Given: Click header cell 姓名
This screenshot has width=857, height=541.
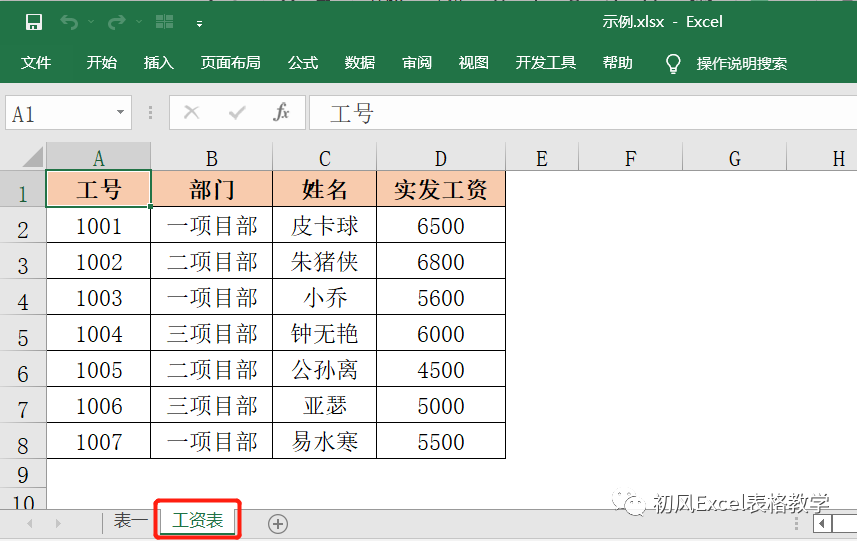Looking at the screenshot, I should 325,189.
